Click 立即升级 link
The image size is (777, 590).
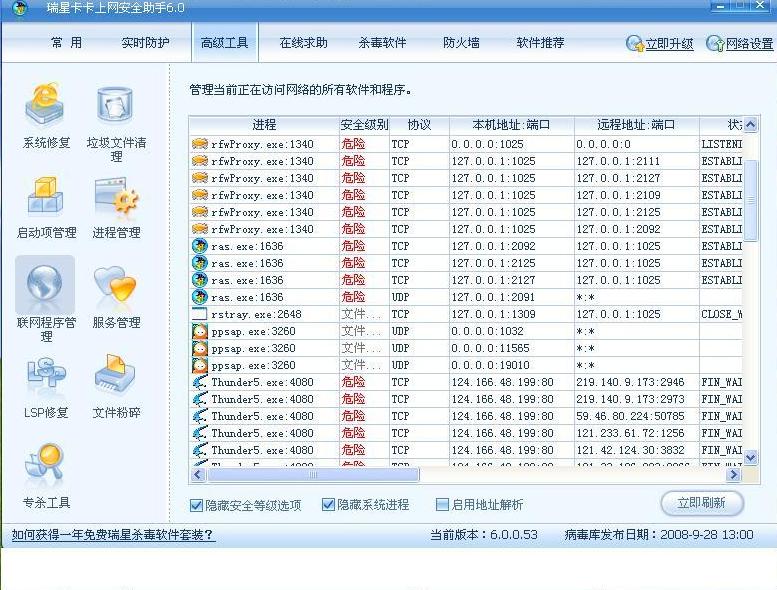[x=669, y=44]
